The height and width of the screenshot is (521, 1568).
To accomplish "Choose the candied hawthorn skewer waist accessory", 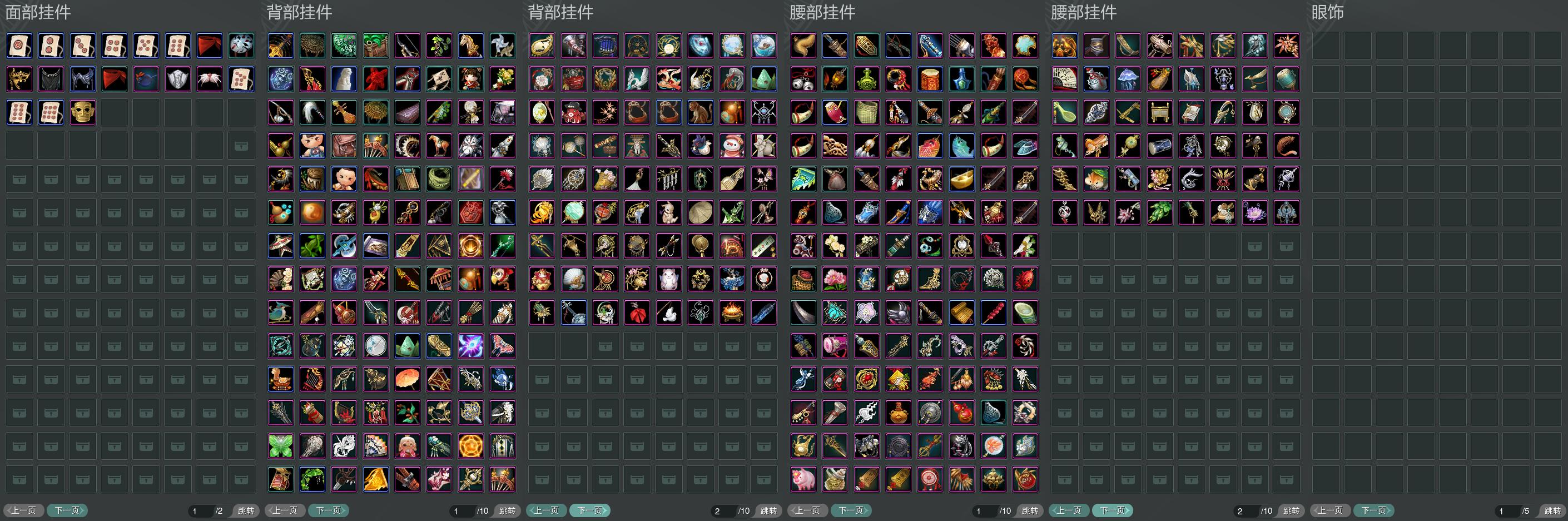I will pos(994,313).
